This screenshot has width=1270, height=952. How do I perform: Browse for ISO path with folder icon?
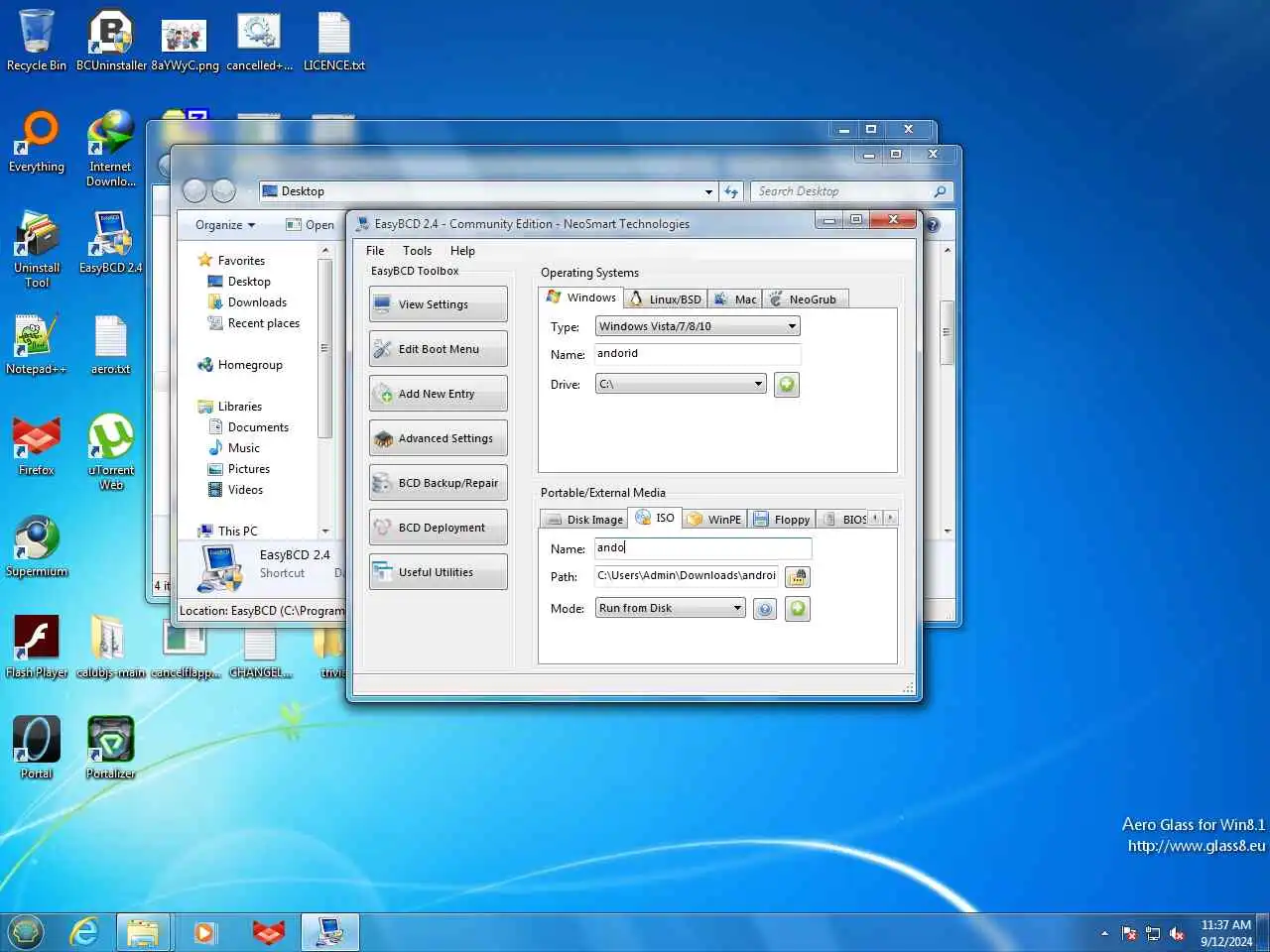797,576
